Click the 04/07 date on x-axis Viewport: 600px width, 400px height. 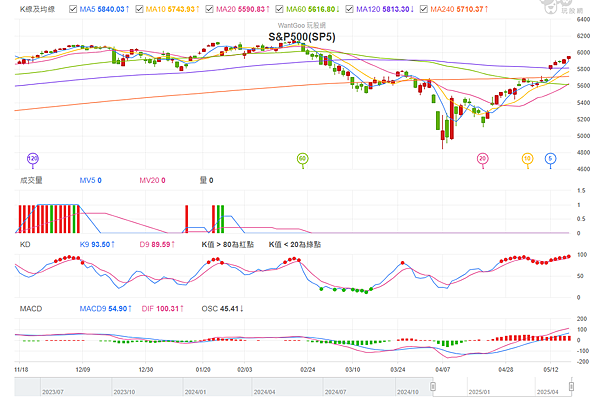tap(443, 369)
